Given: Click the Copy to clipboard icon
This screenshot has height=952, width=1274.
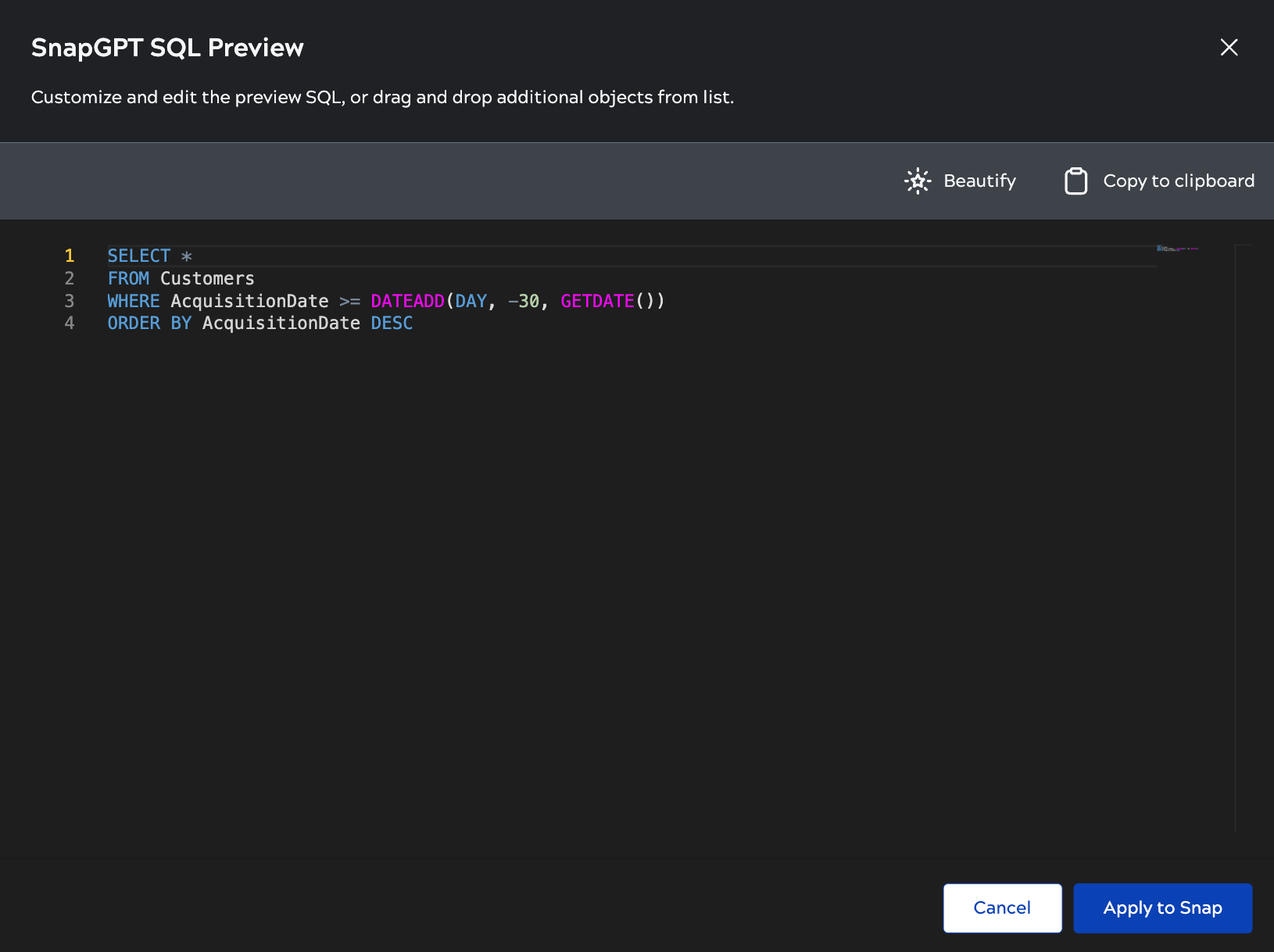Looking at the screenshot, I should (x=1076, y=181).
